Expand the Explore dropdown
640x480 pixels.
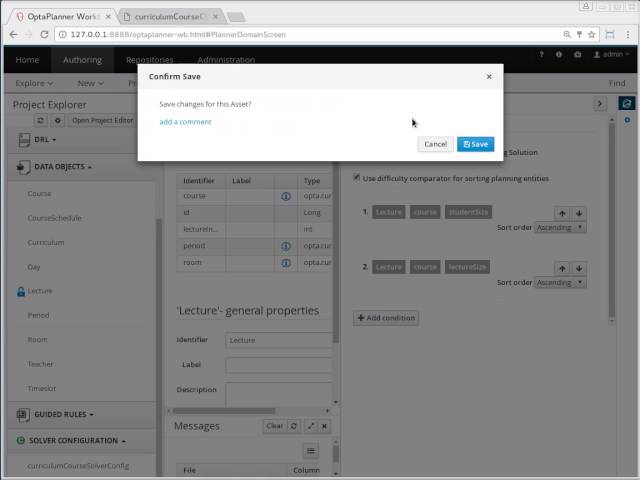click(34, 83)
